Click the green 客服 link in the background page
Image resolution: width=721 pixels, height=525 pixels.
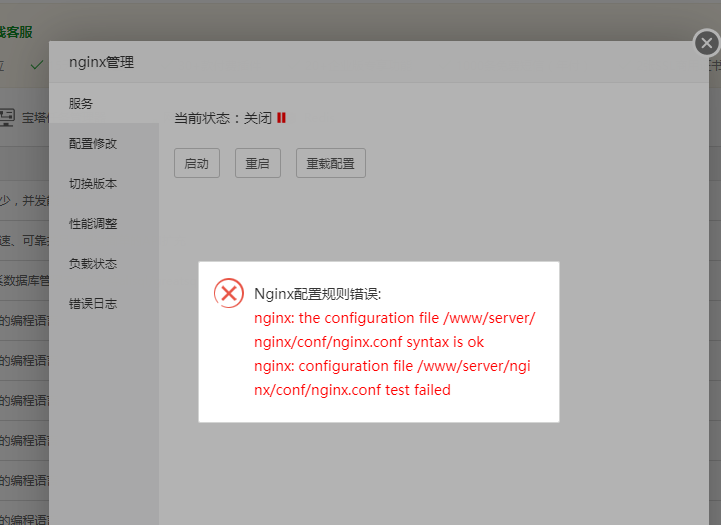tap(16, 32)
